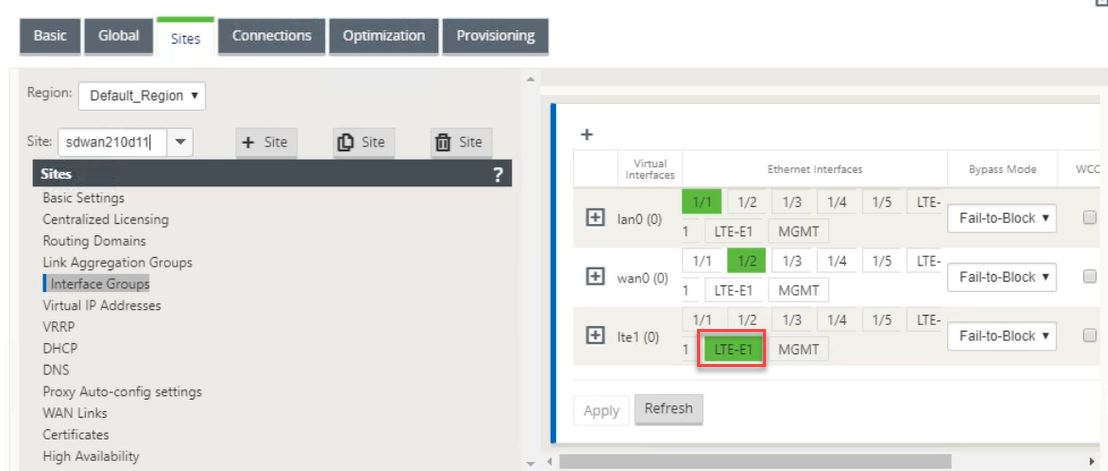
Task: Expand the lte1 interface group row
Action: pos(596,336)
